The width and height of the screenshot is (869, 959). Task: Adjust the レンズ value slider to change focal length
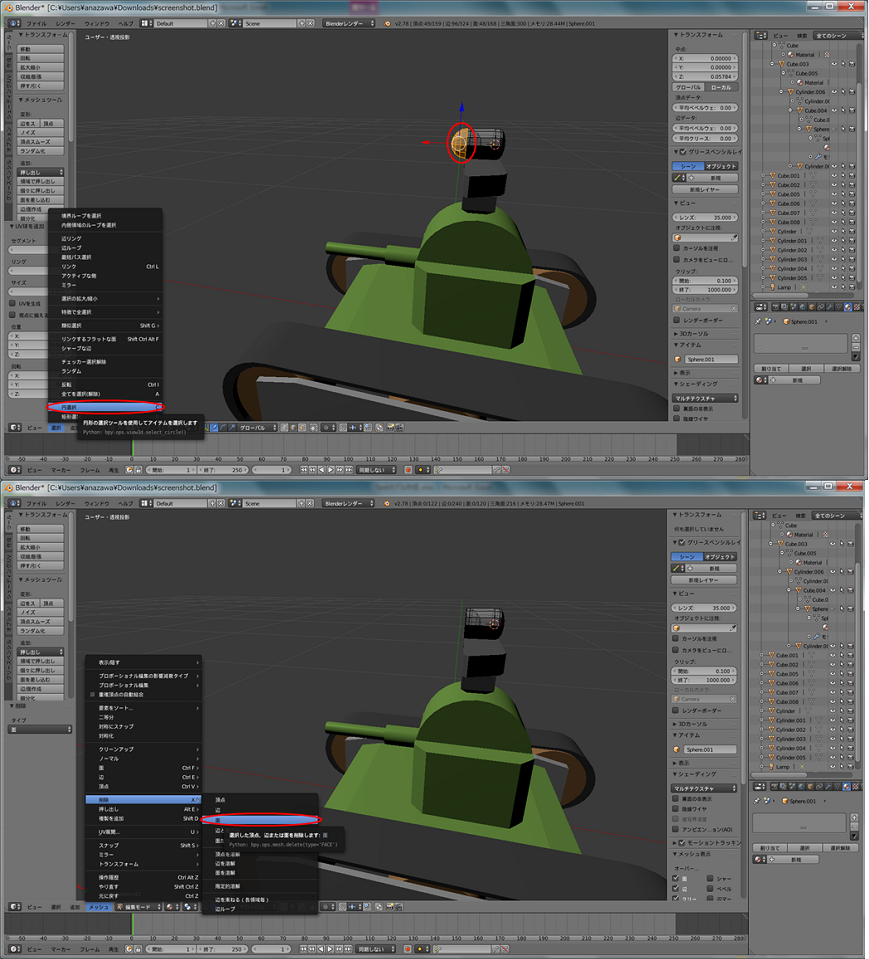705,216
